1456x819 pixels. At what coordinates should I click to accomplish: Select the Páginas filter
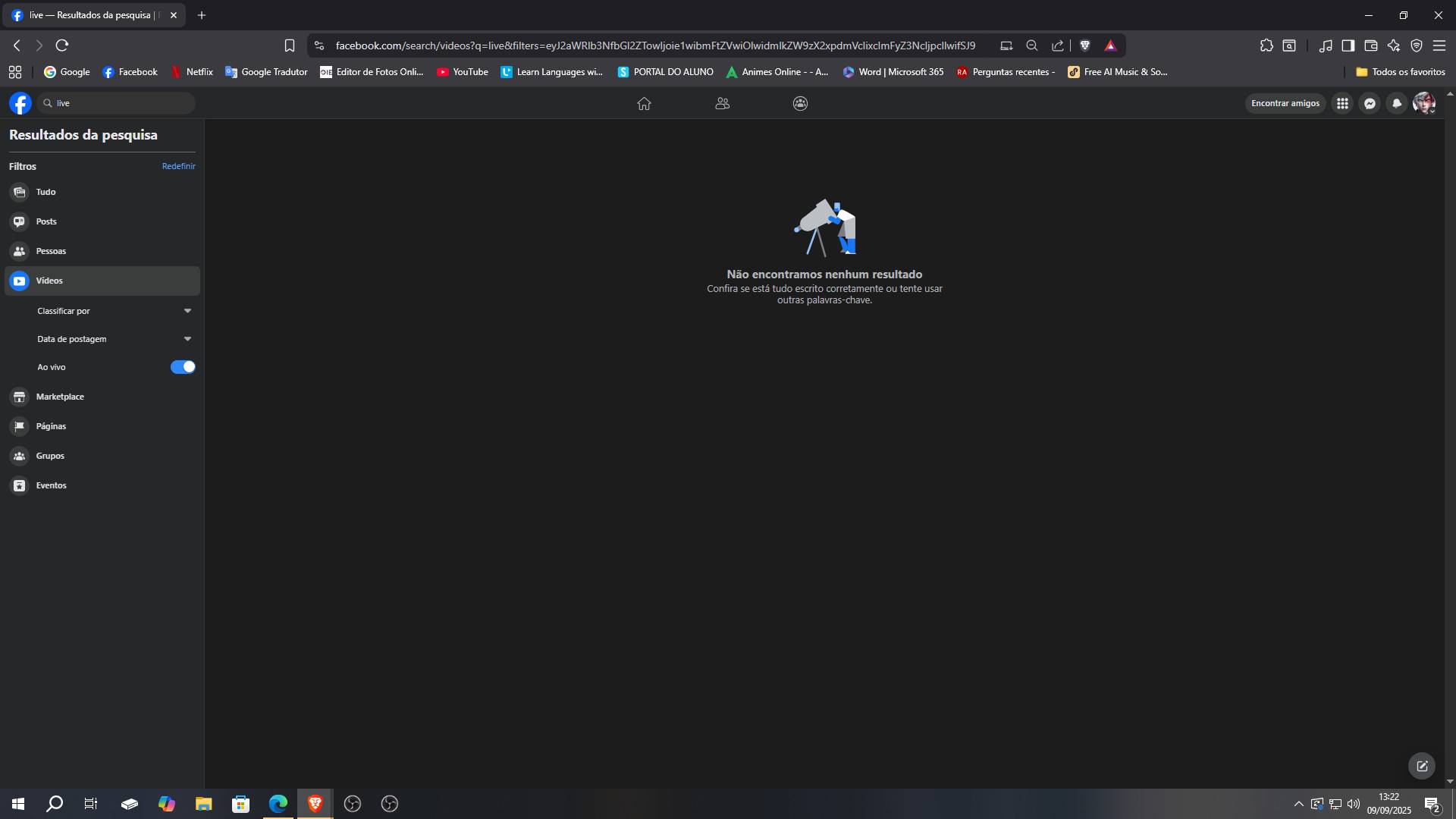click(x=102, y=426)
